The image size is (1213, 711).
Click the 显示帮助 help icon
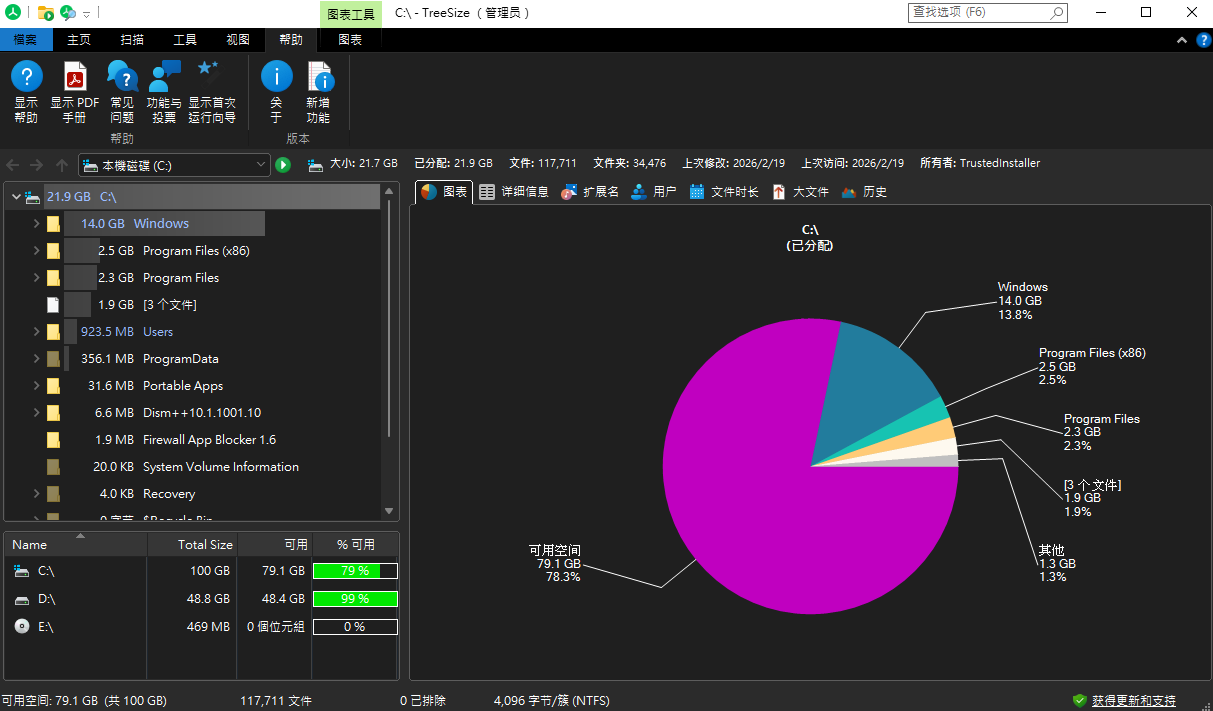(26, 77)
